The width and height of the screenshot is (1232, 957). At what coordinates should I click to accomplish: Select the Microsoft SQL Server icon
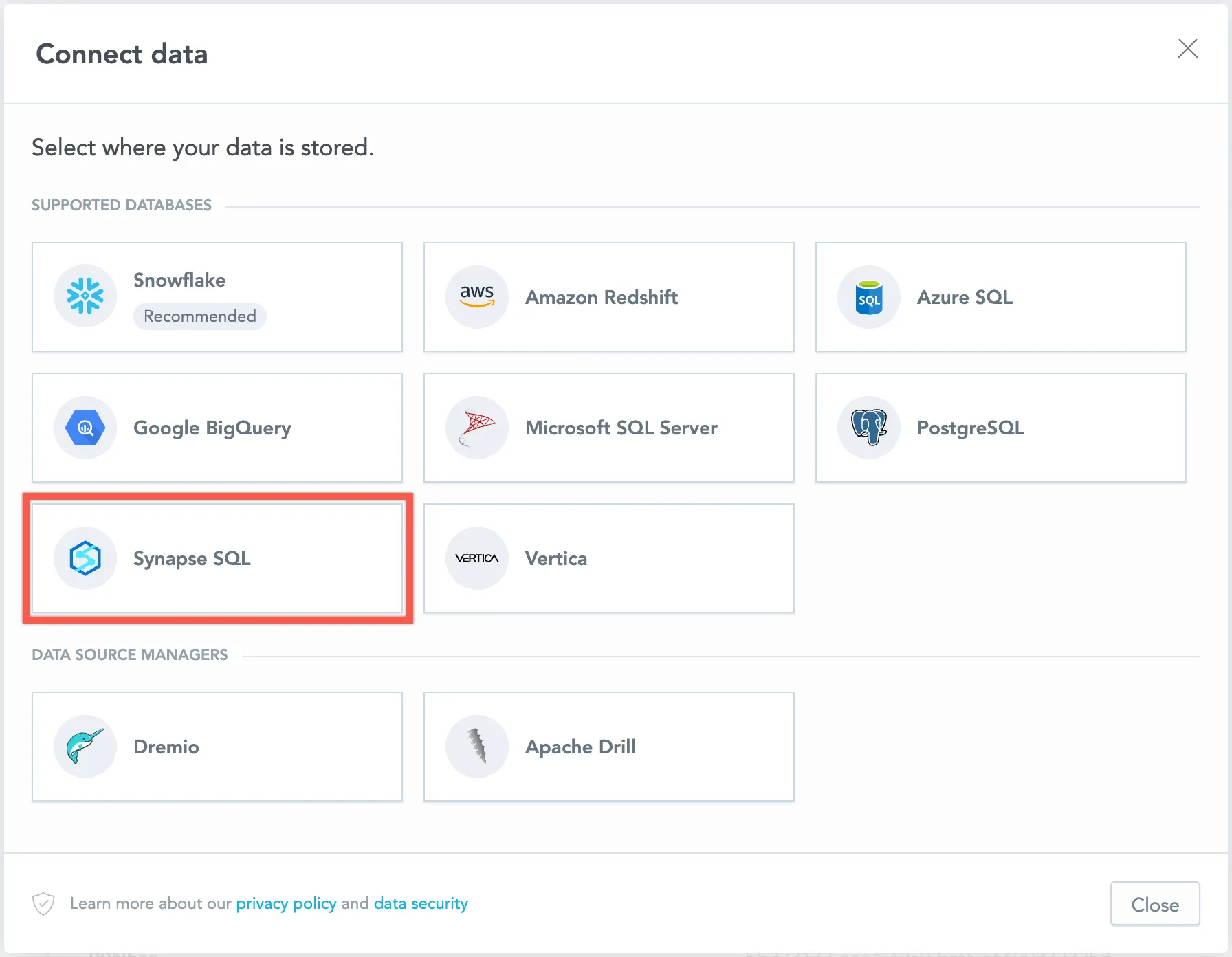476,427
